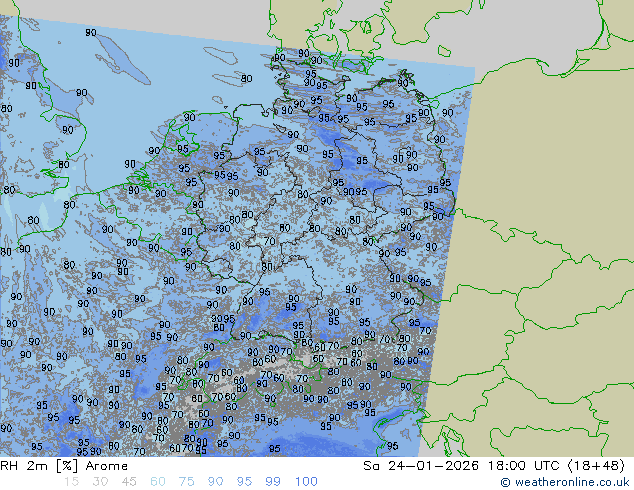Click the legend value 30
This screenshot has height=490, width=634.
click(x=100, y=482)
